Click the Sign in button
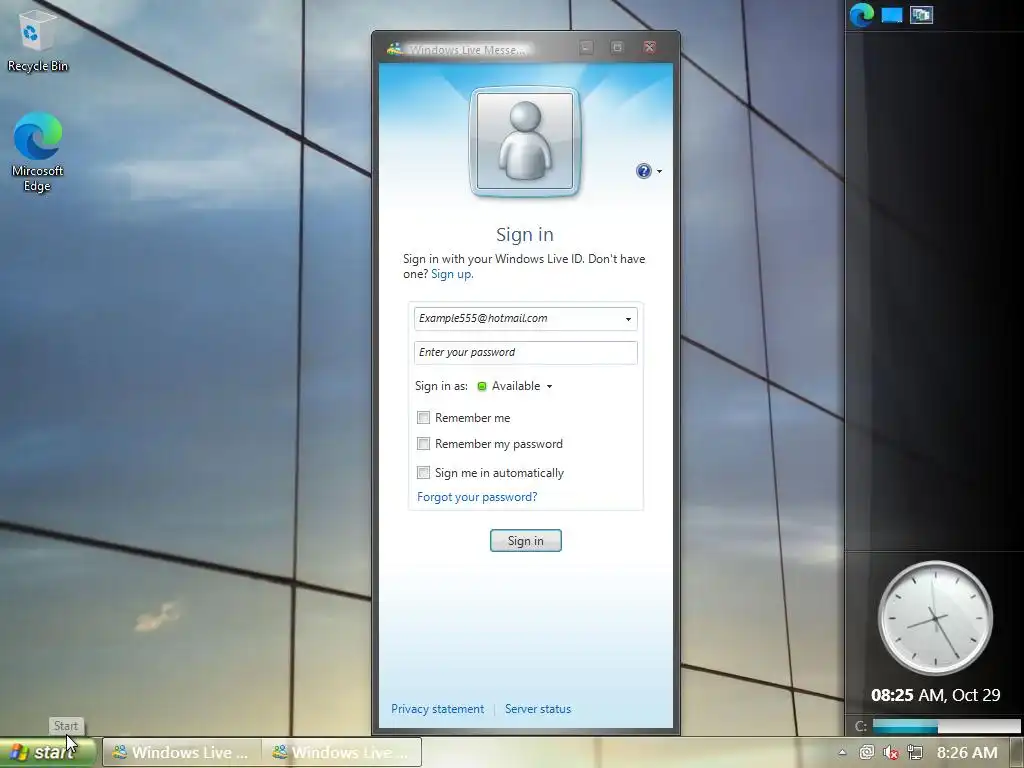1024x768 pixels. pyautogui.click(x=526, y=541)
